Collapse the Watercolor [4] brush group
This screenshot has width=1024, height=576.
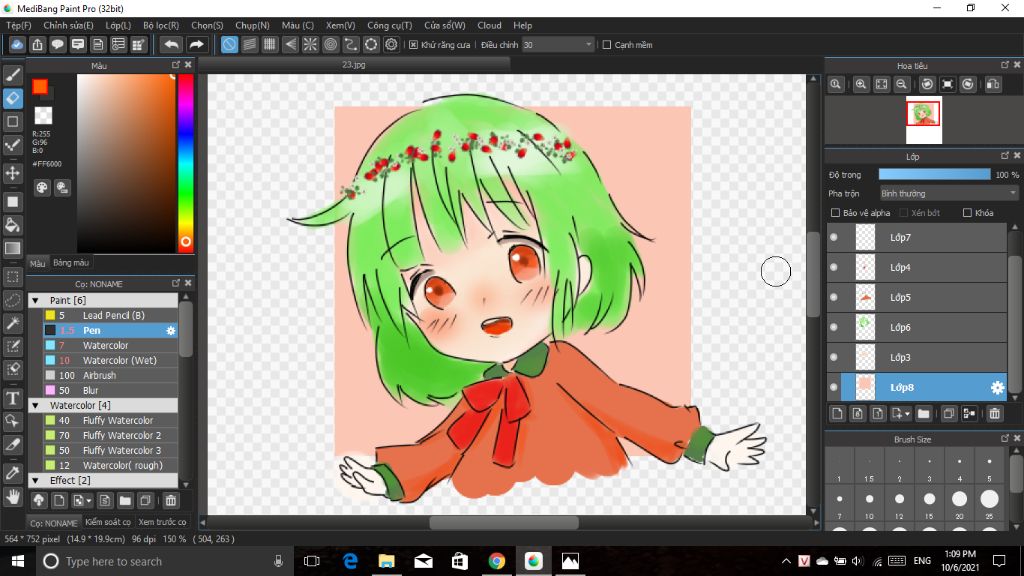tap(35, 406)
